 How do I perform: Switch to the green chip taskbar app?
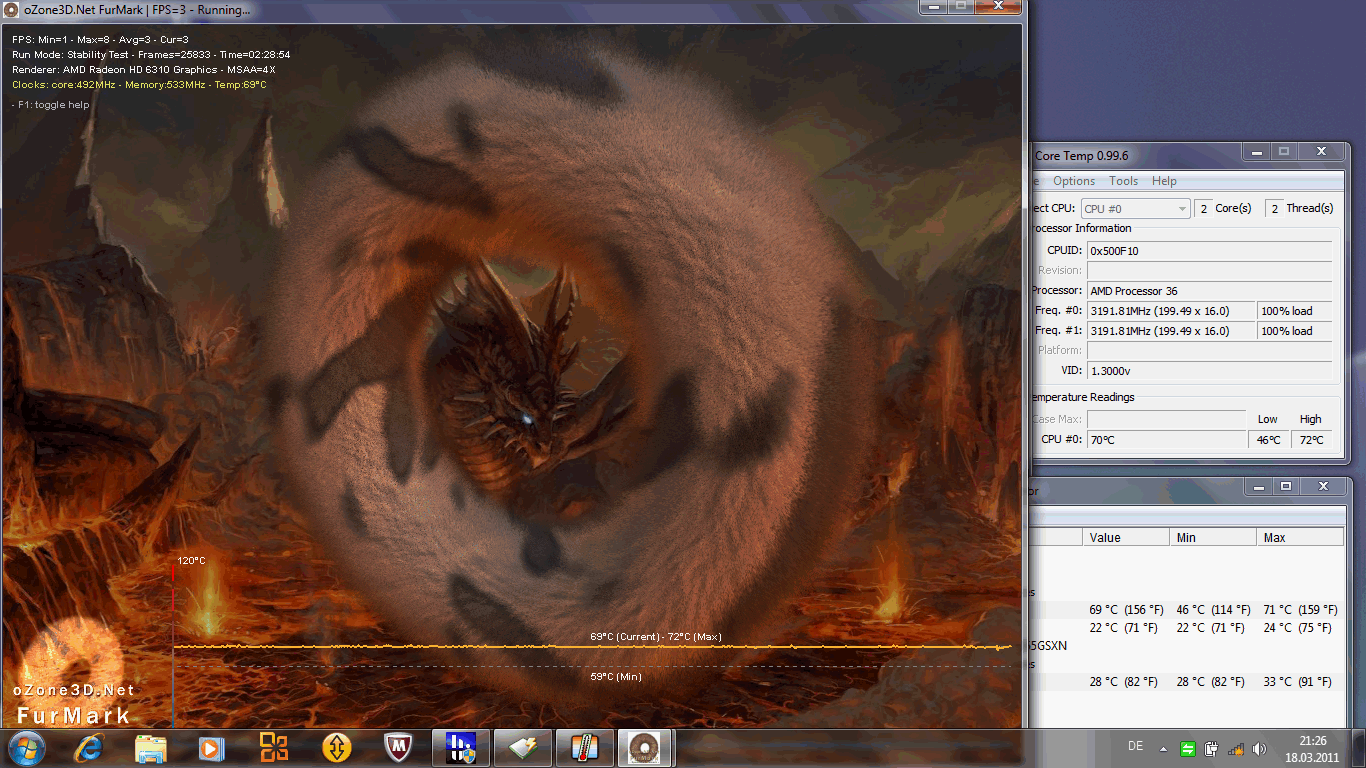(x=523, y=748)
